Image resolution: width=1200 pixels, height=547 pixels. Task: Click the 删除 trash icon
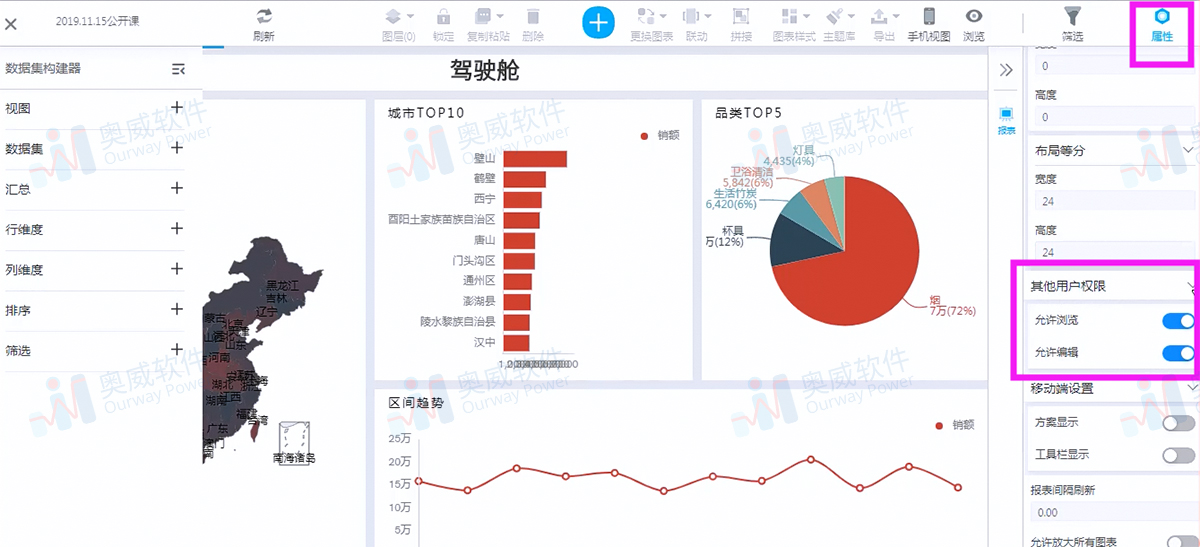[533, 16]
